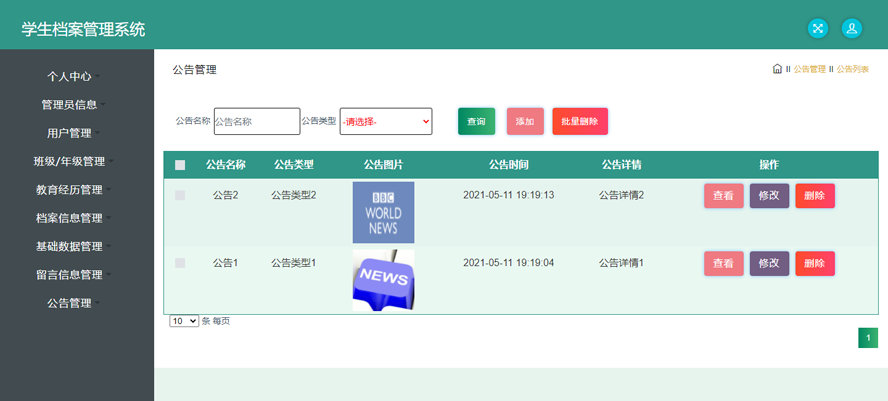Tick the checkbox for 公告2 row
Image resolution: width=888 pixels, height=401 pixels.
180,195
